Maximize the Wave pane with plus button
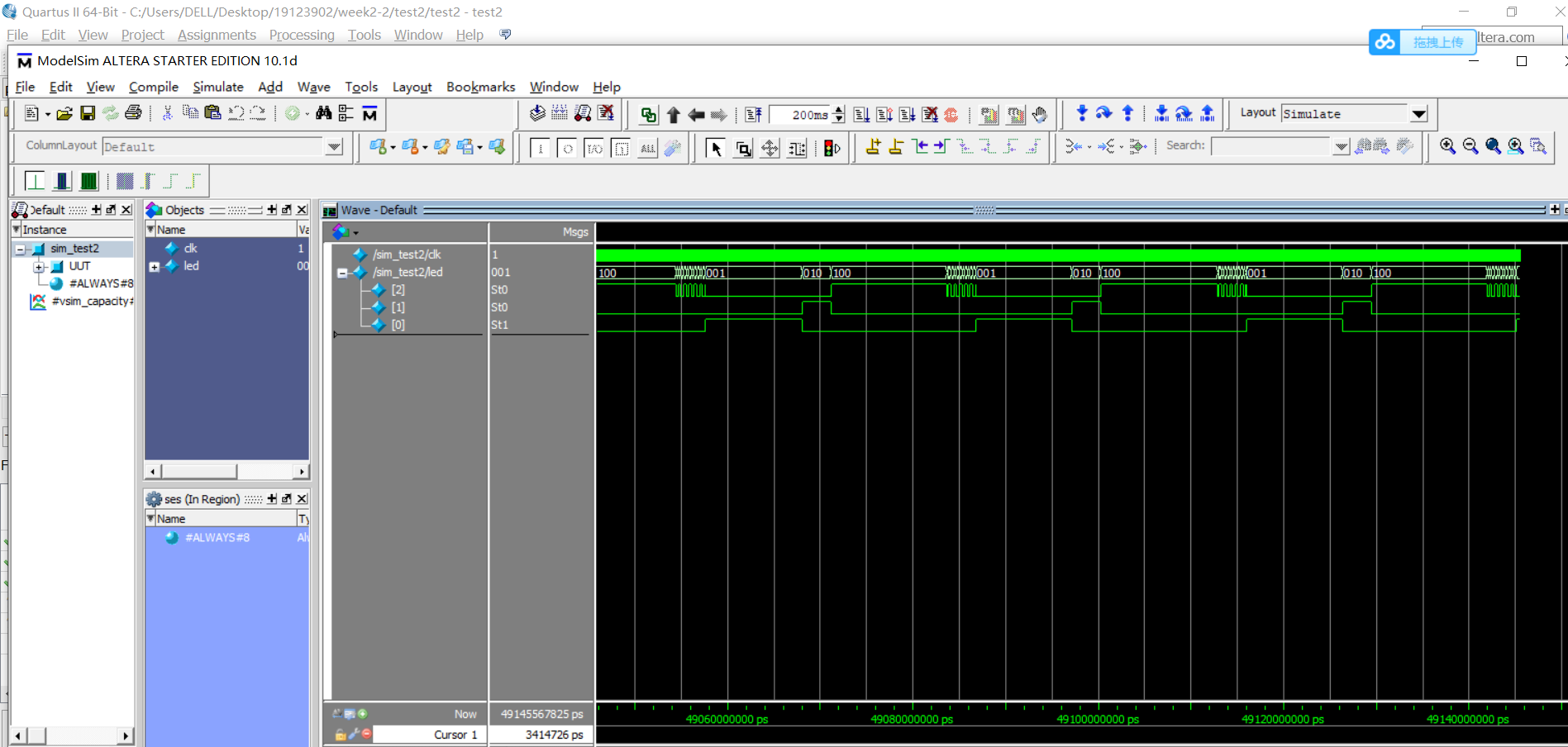1568x747 pixels. [1555, 210]
